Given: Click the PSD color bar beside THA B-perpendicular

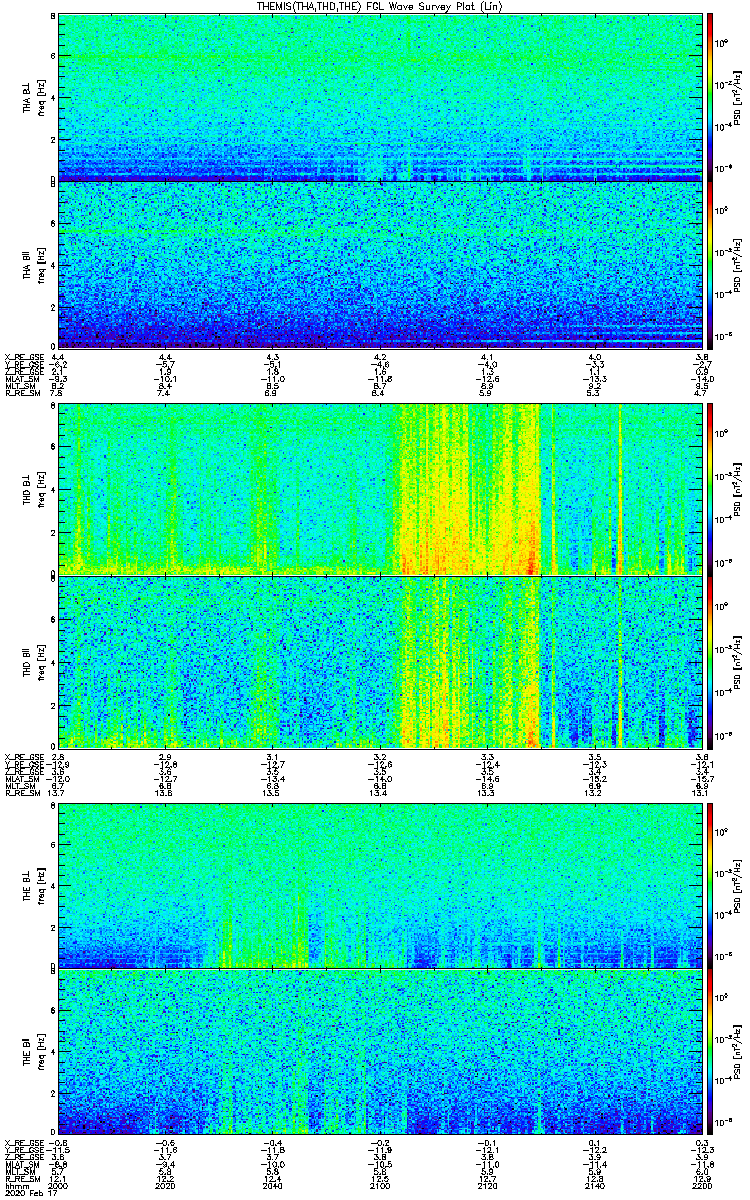Looking at the screenshot, I should point(711,97).
